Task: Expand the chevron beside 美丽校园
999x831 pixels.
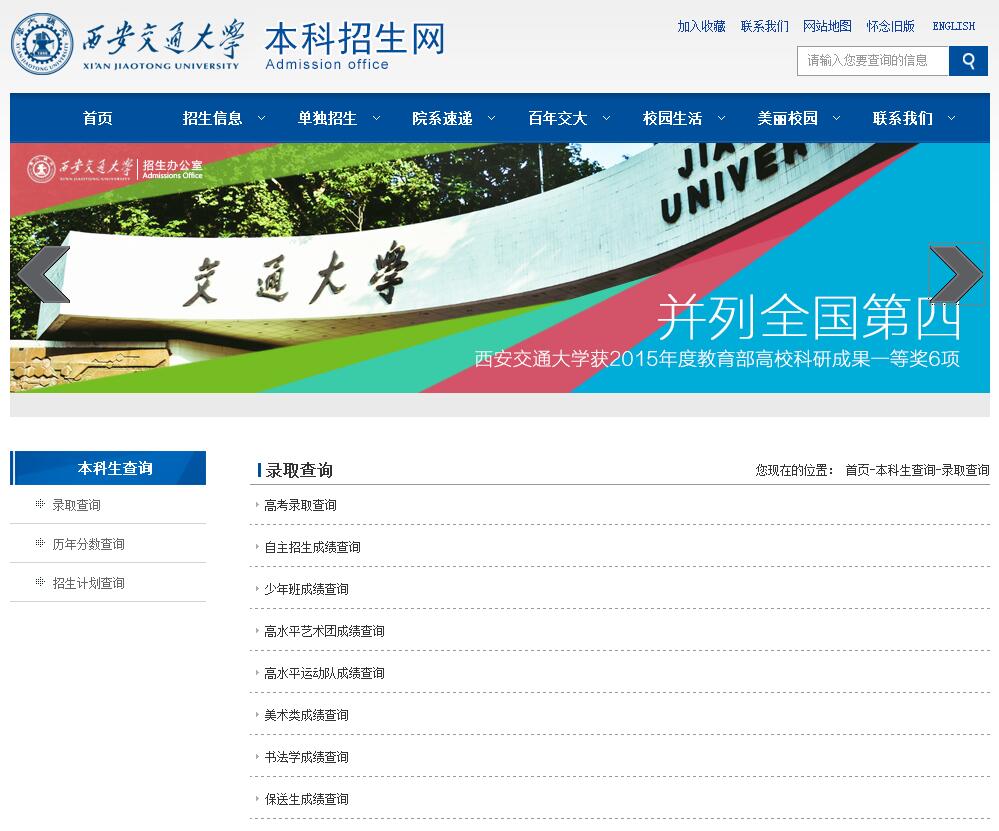Action: (x=837, y=118)
